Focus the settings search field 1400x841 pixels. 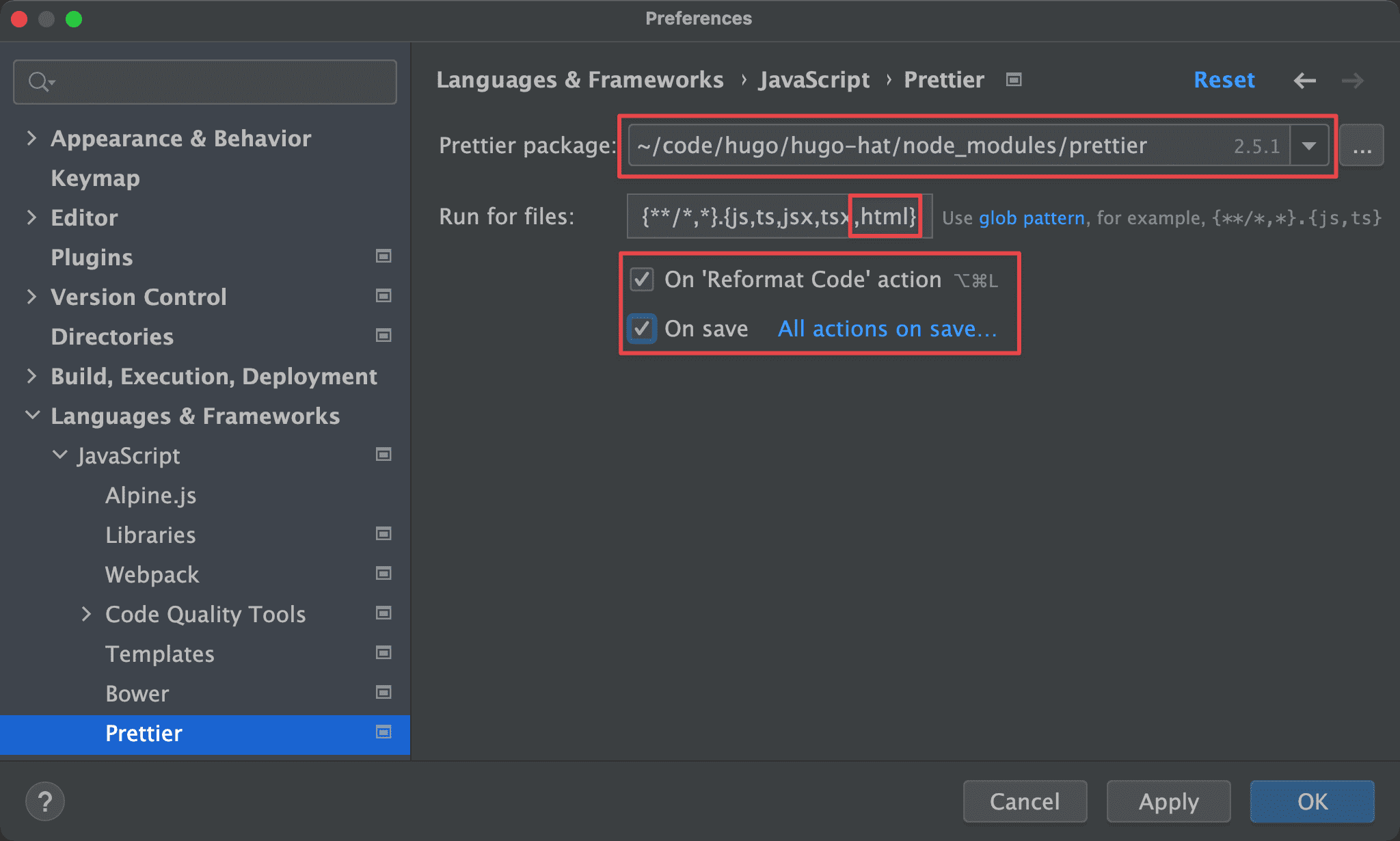(205, 82)
